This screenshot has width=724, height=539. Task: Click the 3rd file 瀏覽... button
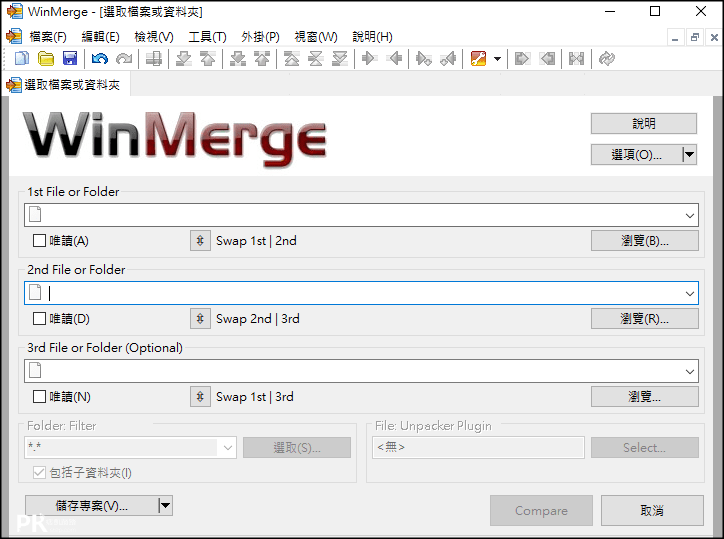(x=645, y=397)
